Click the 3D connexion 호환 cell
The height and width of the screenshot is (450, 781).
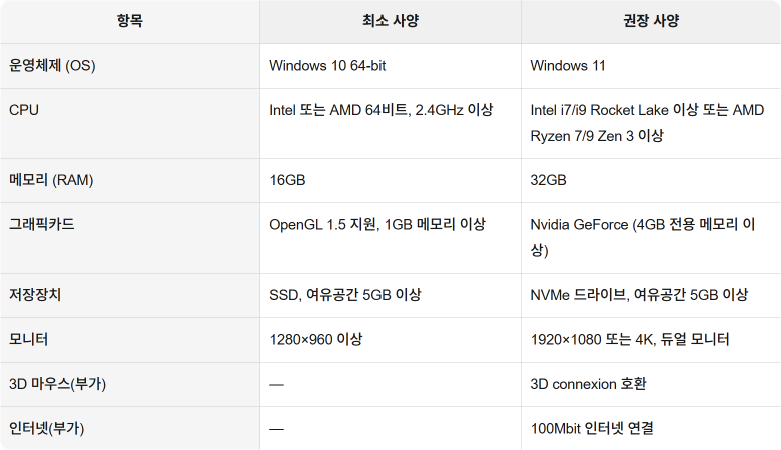point(588,384)
